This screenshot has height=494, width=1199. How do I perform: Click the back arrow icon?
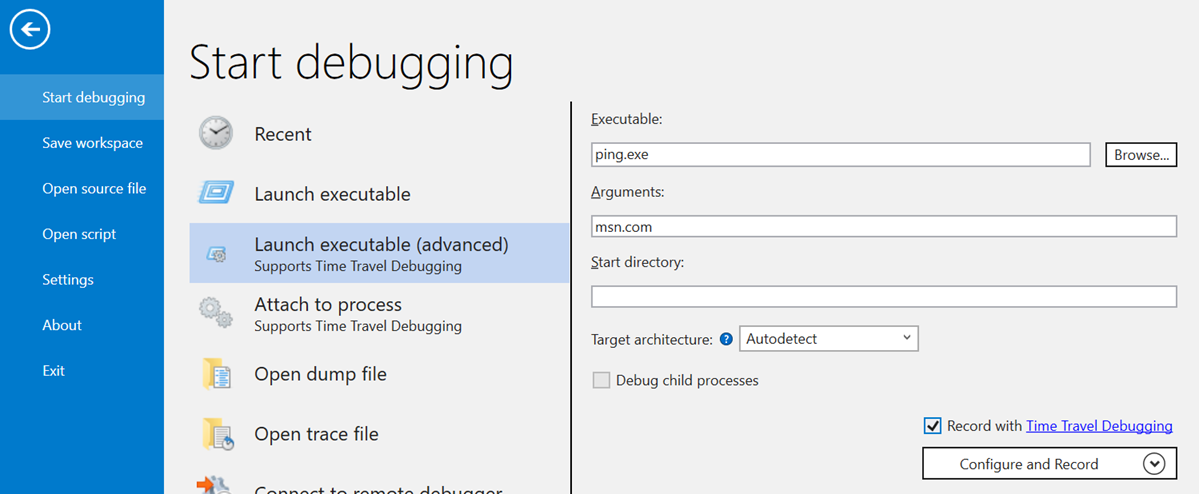(x=30, y=30)
